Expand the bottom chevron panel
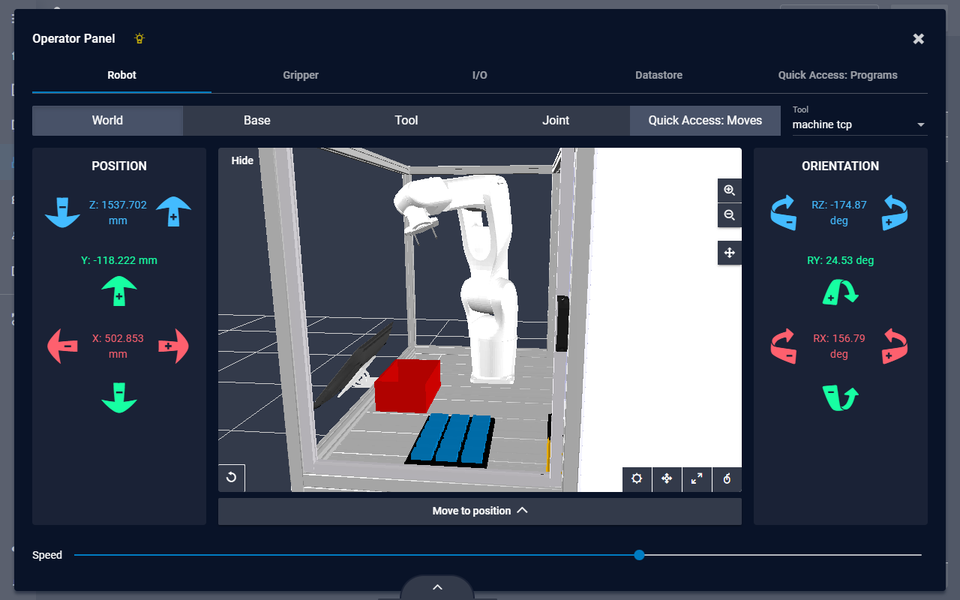The height and width of the screenshot is (600, 960). [x=437, y=589]
